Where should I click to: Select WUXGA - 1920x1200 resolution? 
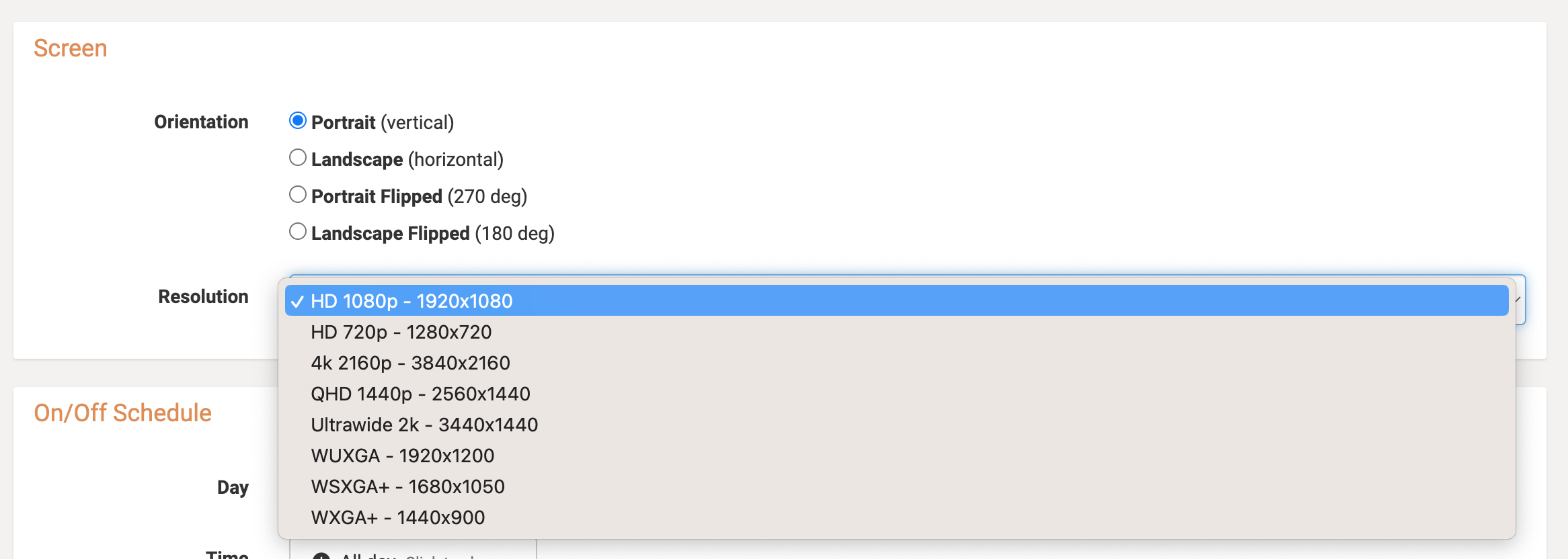(402, 456)
